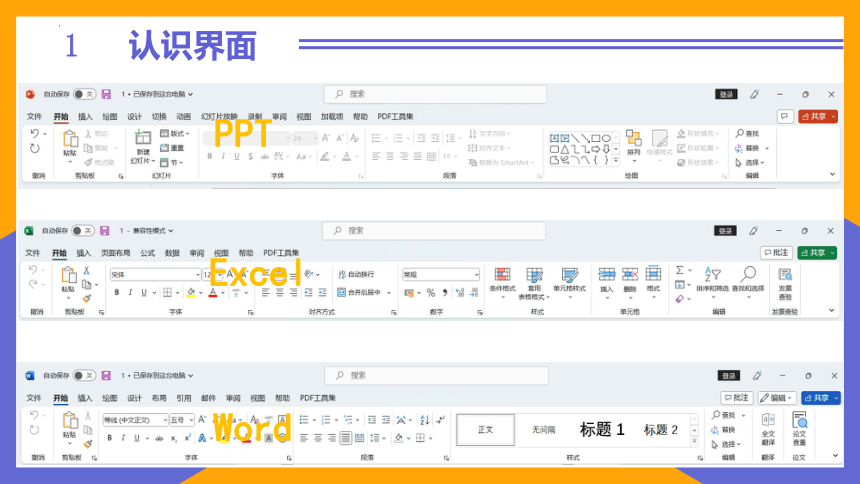Open font name combo box 宋体 in Excel
Screen dimensions: 860x484
pos(155,274)
